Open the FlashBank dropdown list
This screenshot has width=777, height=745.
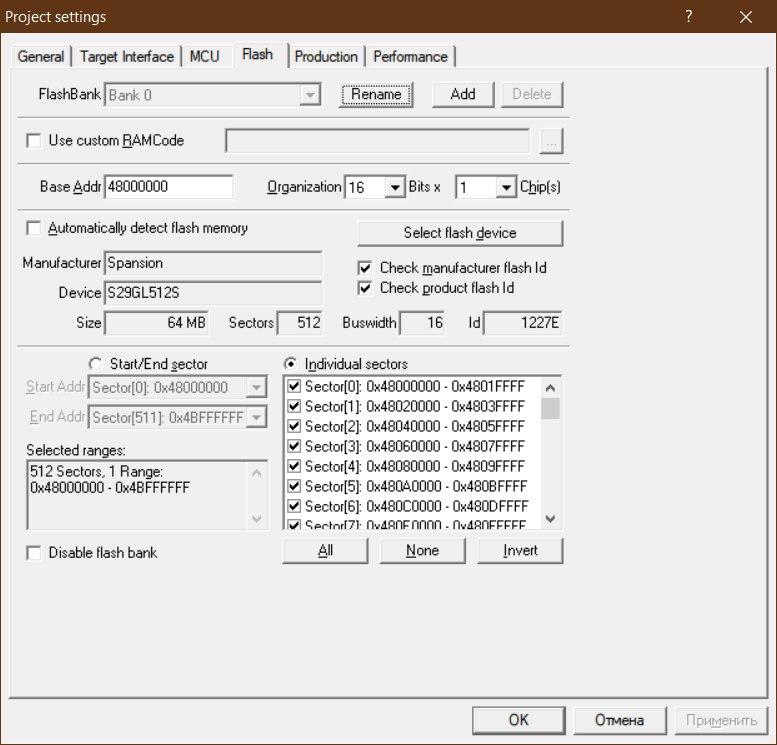click(x=310, y=95)
